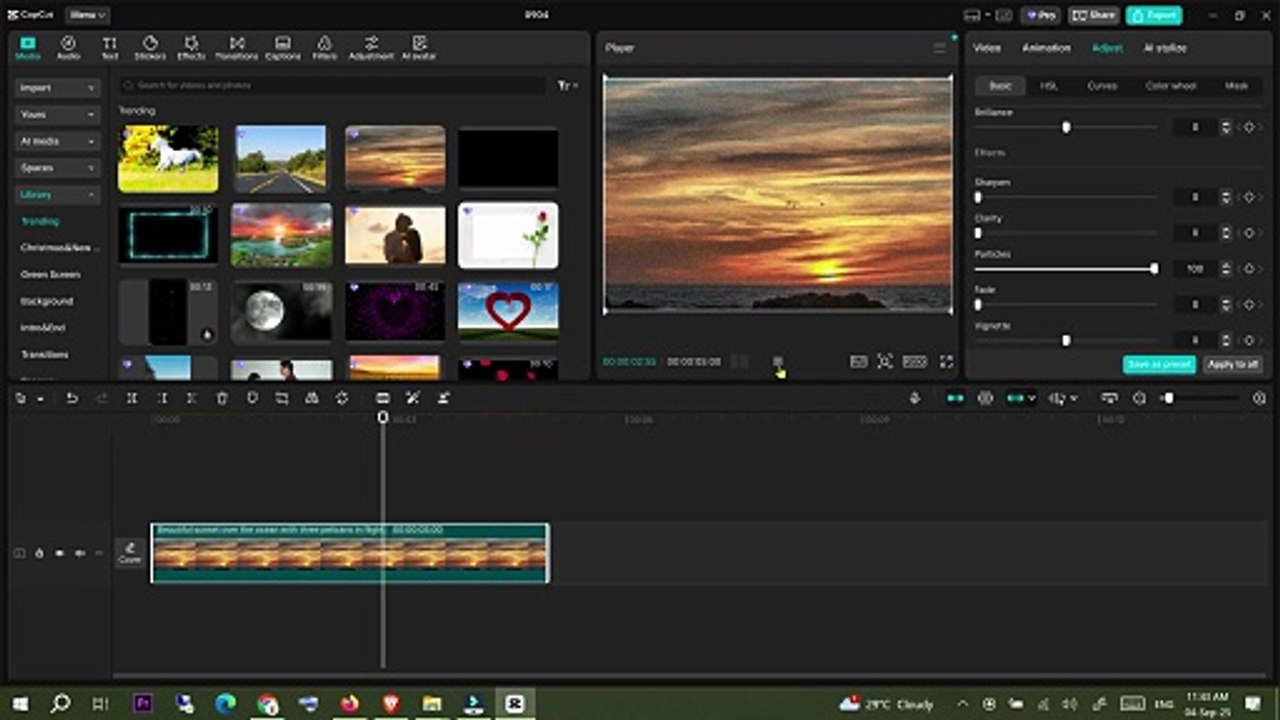Expand the Import dropdown
Image resolution: width=1280 pixels, height=720 pixels.
(58, 88)
